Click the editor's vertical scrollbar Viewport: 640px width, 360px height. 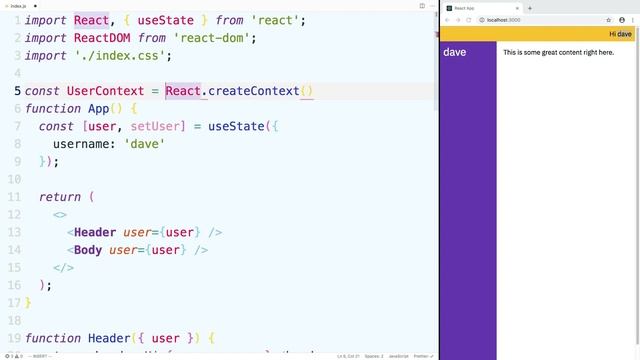[x=436, y=61]
